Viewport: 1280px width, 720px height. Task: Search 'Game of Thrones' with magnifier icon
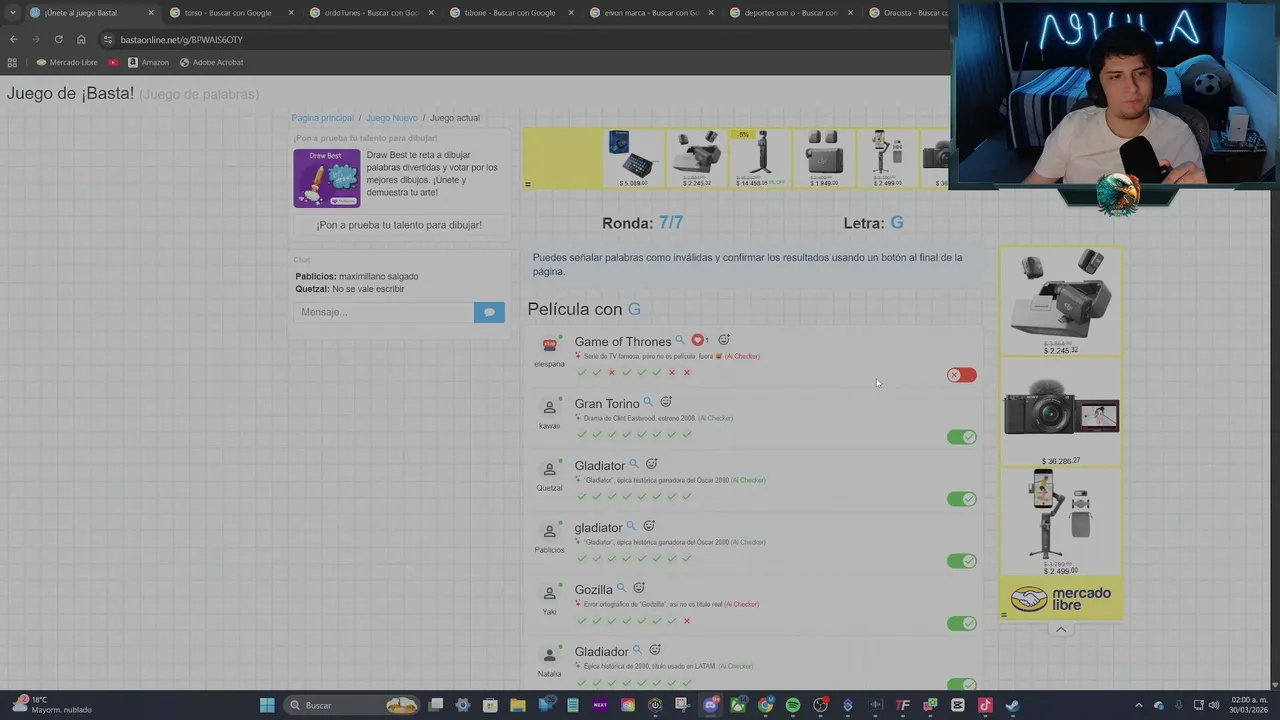pyautogui.click(x=680, y=340)
